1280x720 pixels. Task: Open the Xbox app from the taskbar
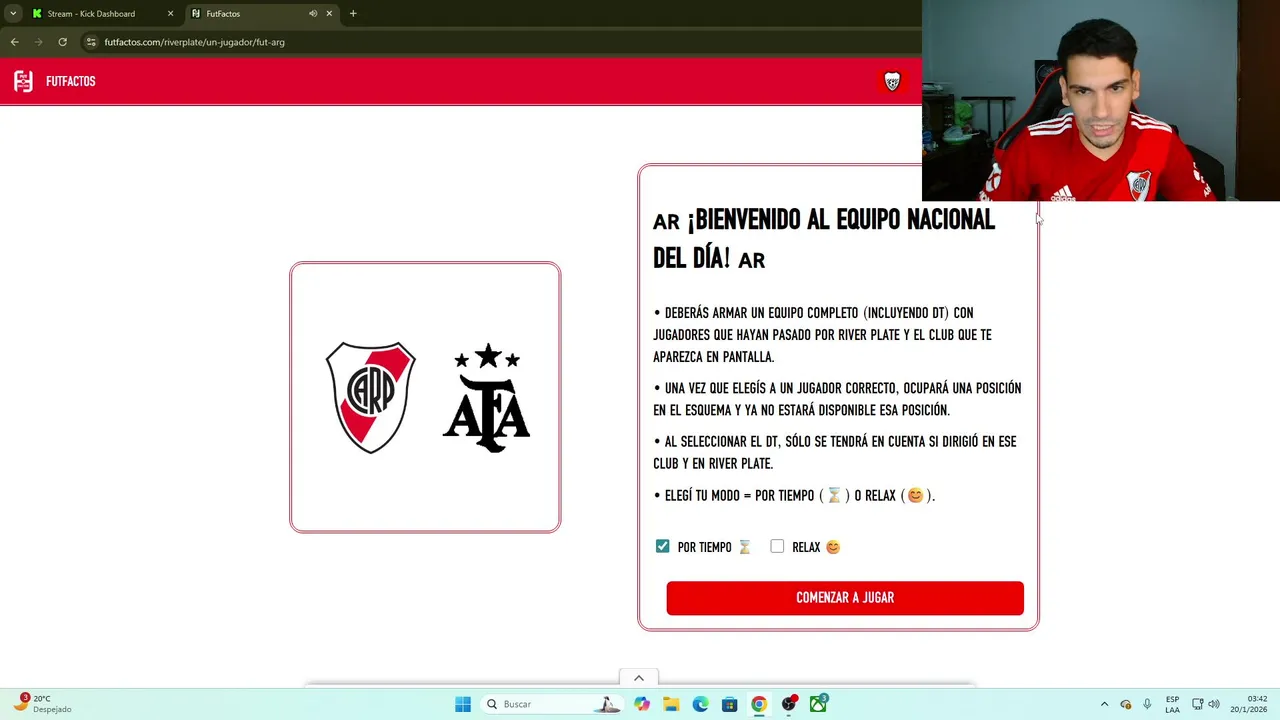click(x=818, y=704)
